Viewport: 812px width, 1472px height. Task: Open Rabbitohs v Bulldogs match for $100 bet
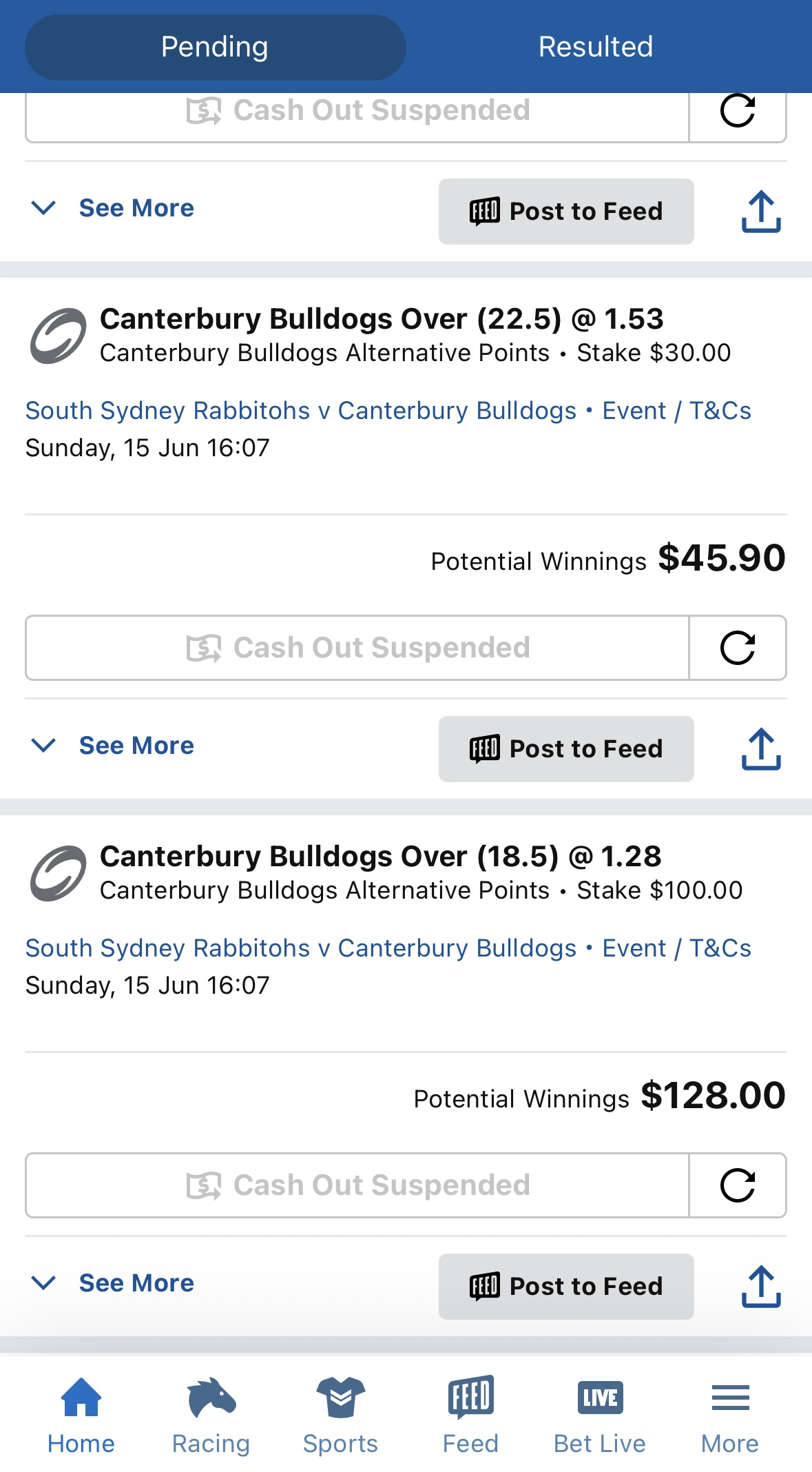point(301,948)
